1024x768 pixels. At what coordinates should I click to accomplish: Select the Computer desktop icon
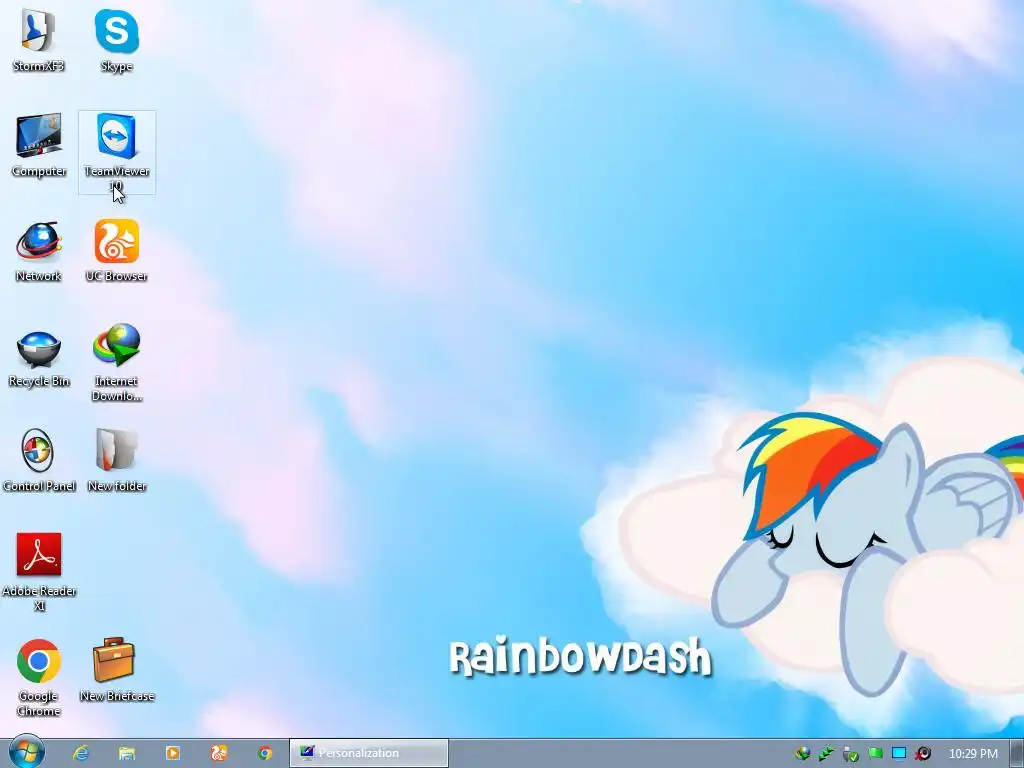tap(39, 146)
